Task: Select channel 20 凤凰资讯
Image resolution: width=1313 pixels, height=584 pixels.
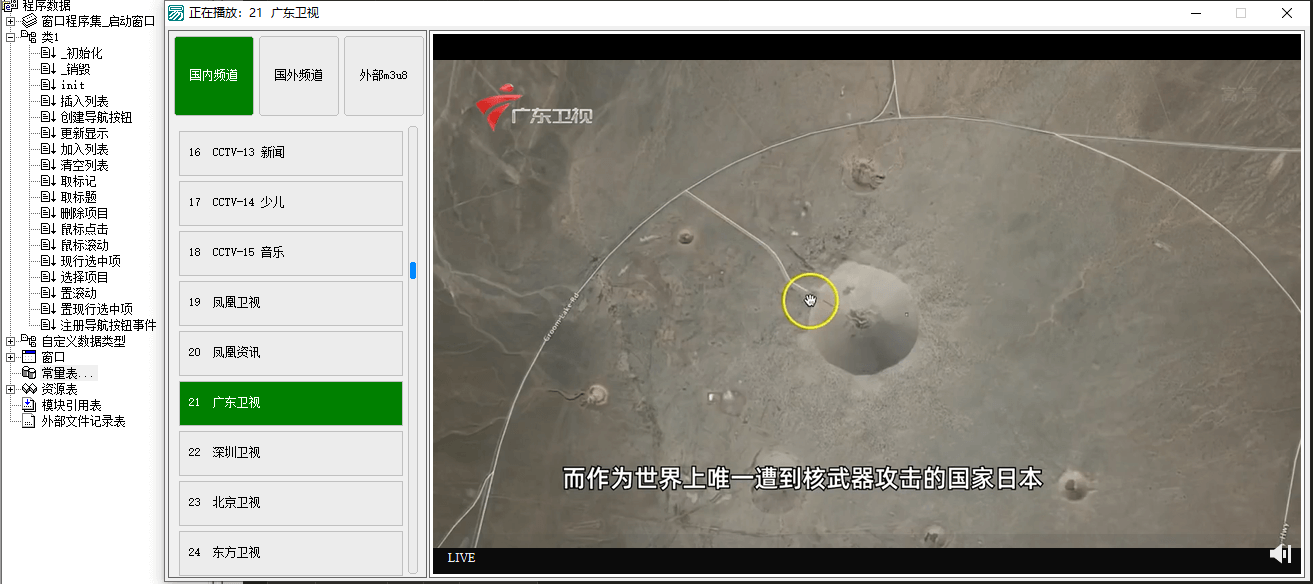Action: (291, 353)
